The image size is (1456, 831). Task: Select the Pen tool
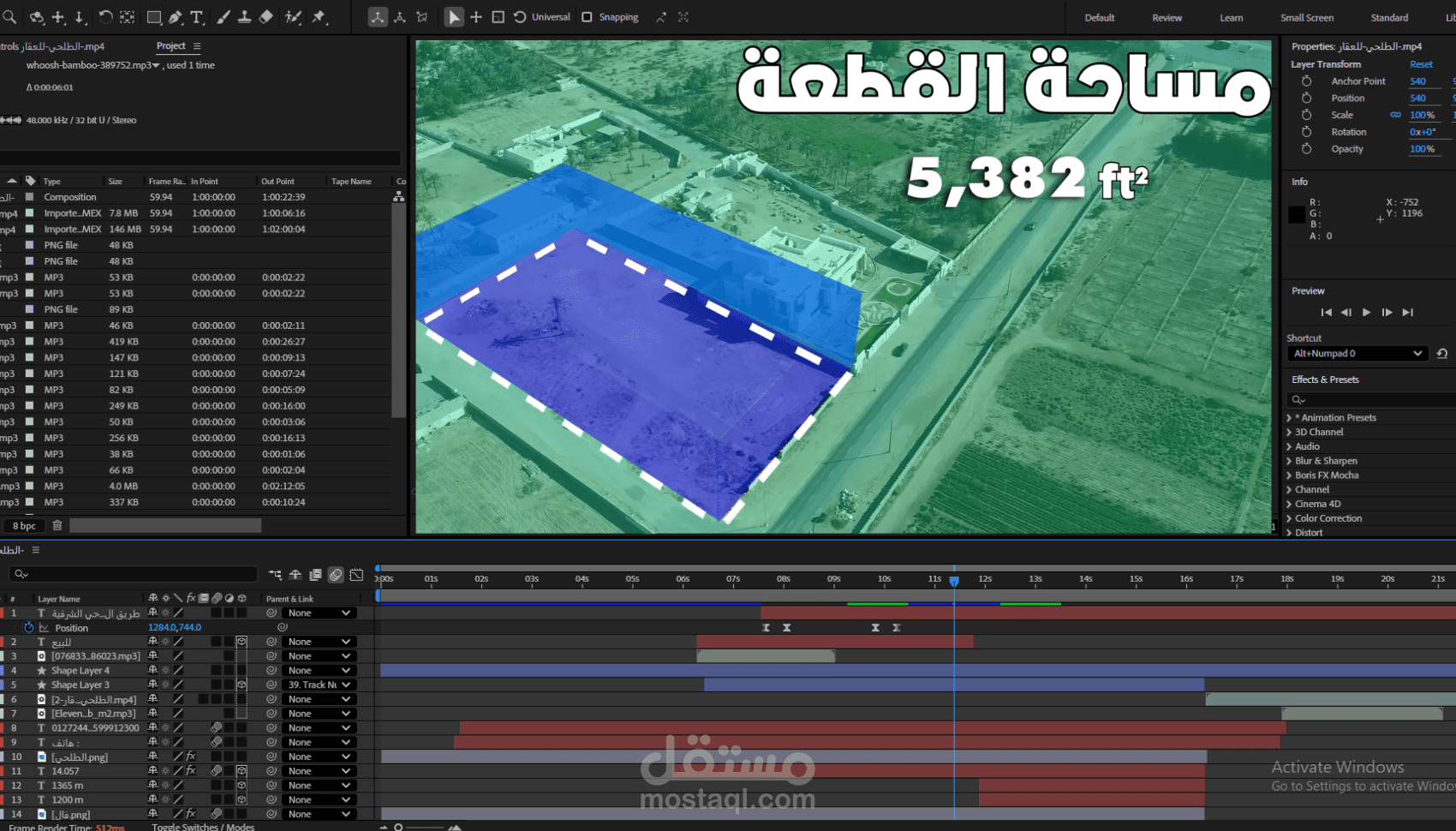[176, 17]
